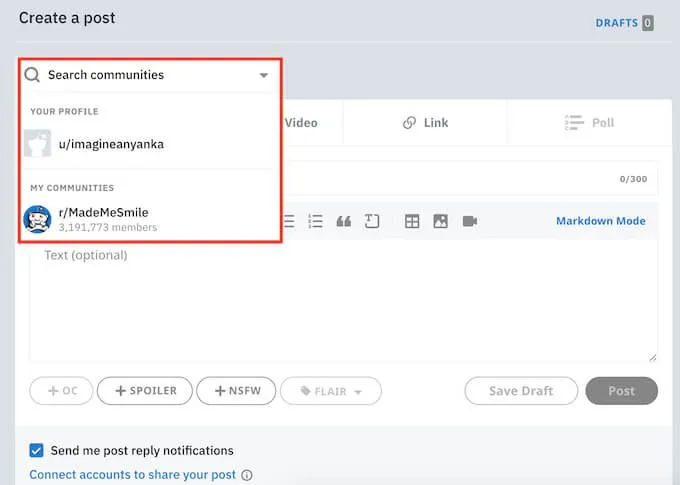Click the "Create a post" heading

coord(67,18)
